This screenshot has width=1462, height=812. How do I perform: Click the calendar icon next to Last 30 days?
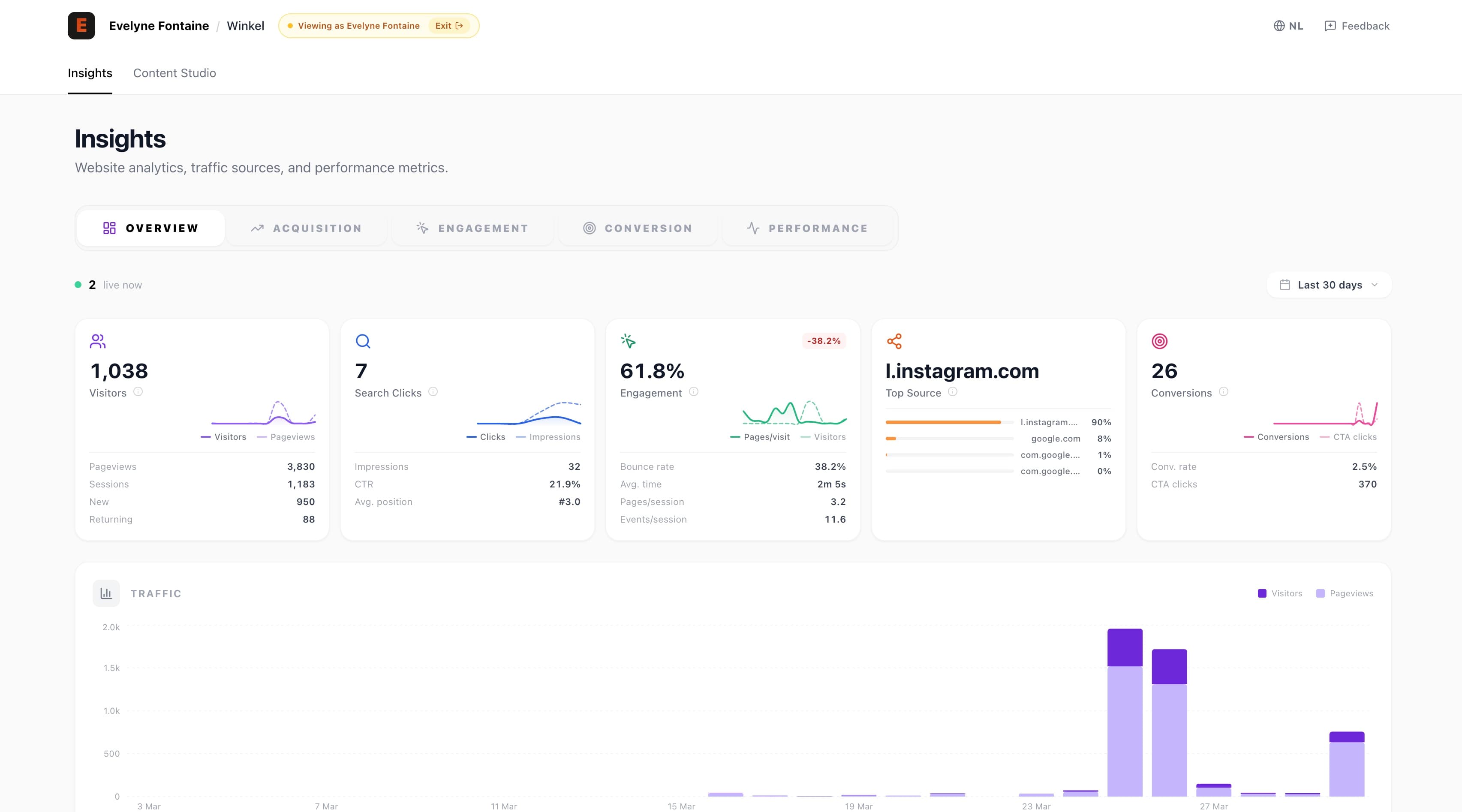point(1286,284)
